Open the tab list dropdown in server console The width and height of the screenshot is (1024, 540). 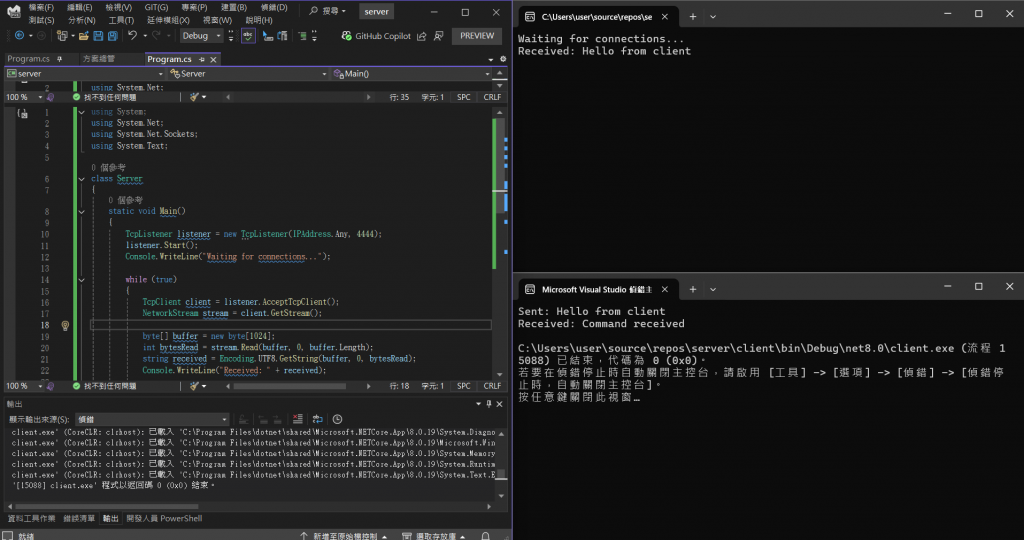(713, 16)
